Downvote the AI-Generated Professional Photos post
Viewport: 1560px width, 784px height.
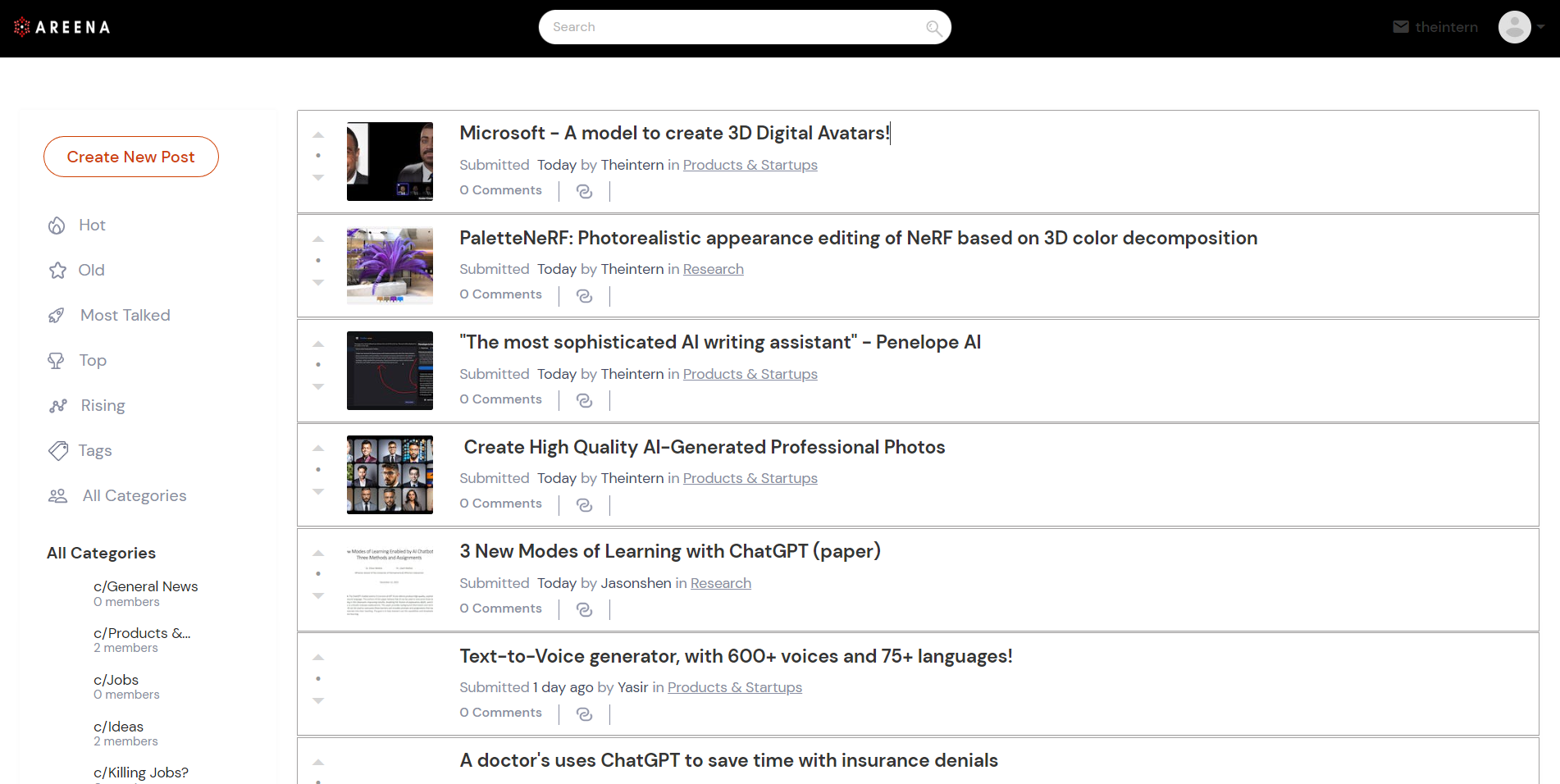(318, 491)
